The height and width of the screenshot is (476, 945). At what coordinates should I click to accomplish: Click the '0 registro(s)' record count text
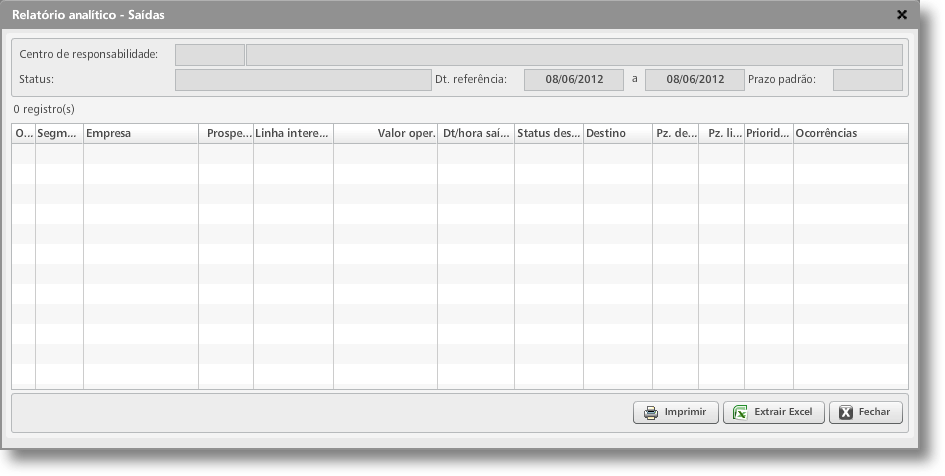44,109
